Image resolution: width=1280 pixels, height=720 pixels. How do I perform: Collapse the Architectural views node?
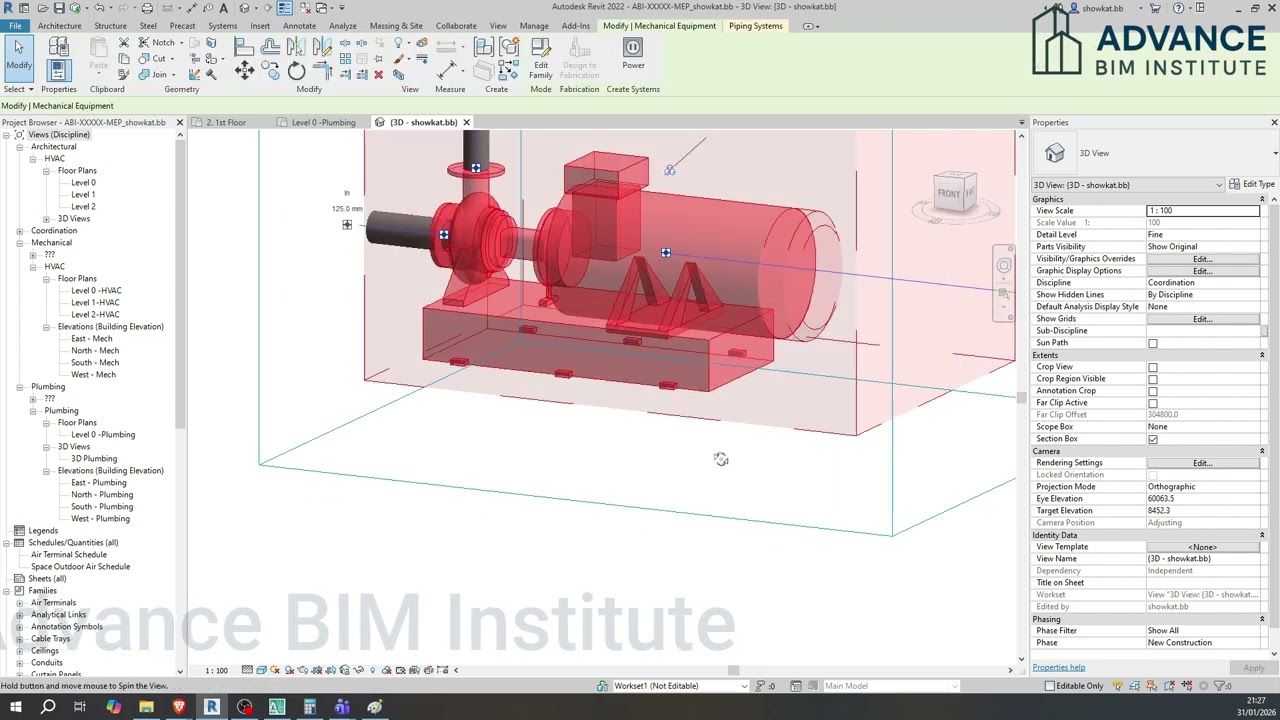tap(20, 147)
